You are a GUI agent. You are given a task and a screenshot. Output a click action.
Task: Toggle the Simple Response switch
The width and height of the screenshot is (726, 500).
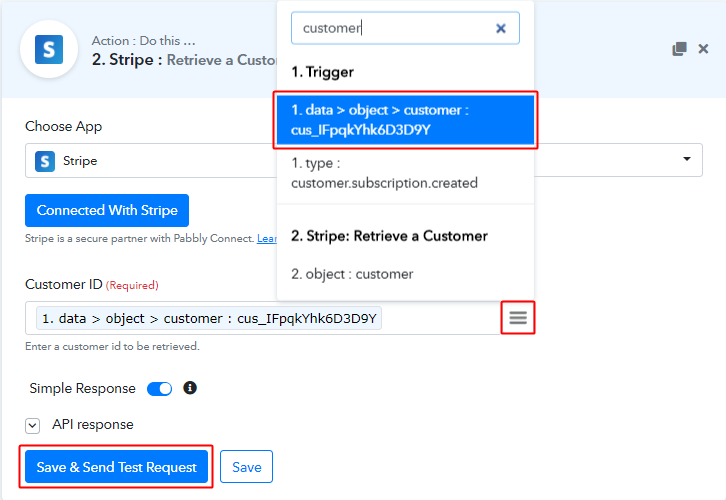click(x=159, y=388)
